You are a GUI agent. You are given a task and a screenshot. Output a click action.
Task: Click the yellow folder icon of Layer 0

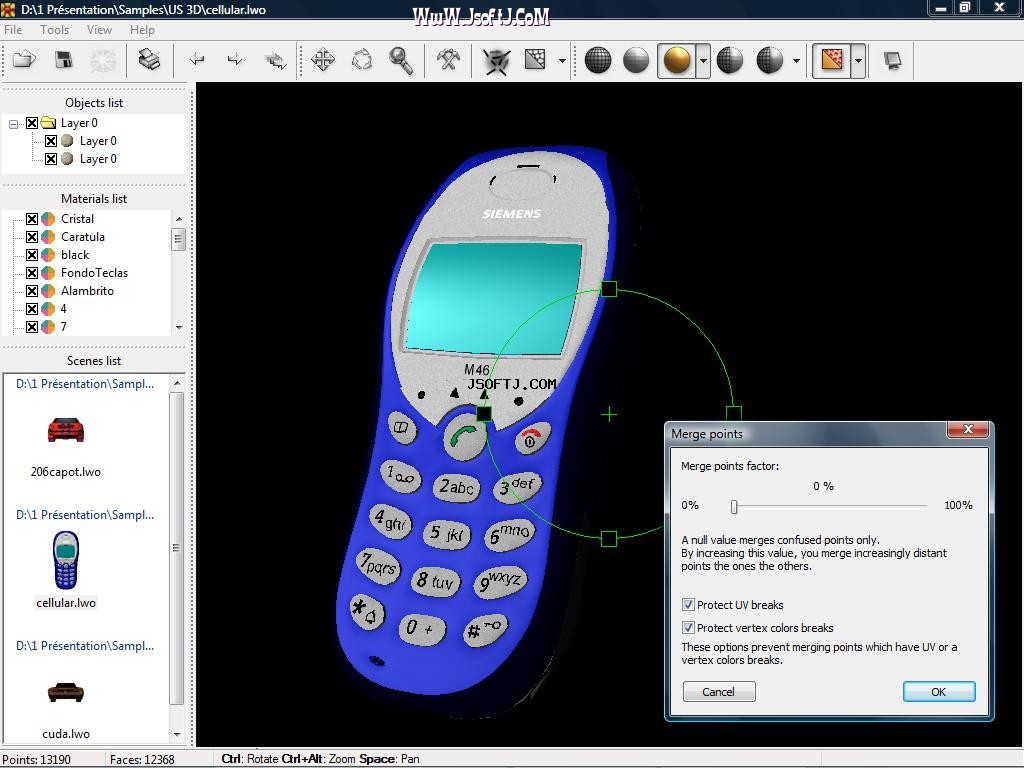[48, 123]
